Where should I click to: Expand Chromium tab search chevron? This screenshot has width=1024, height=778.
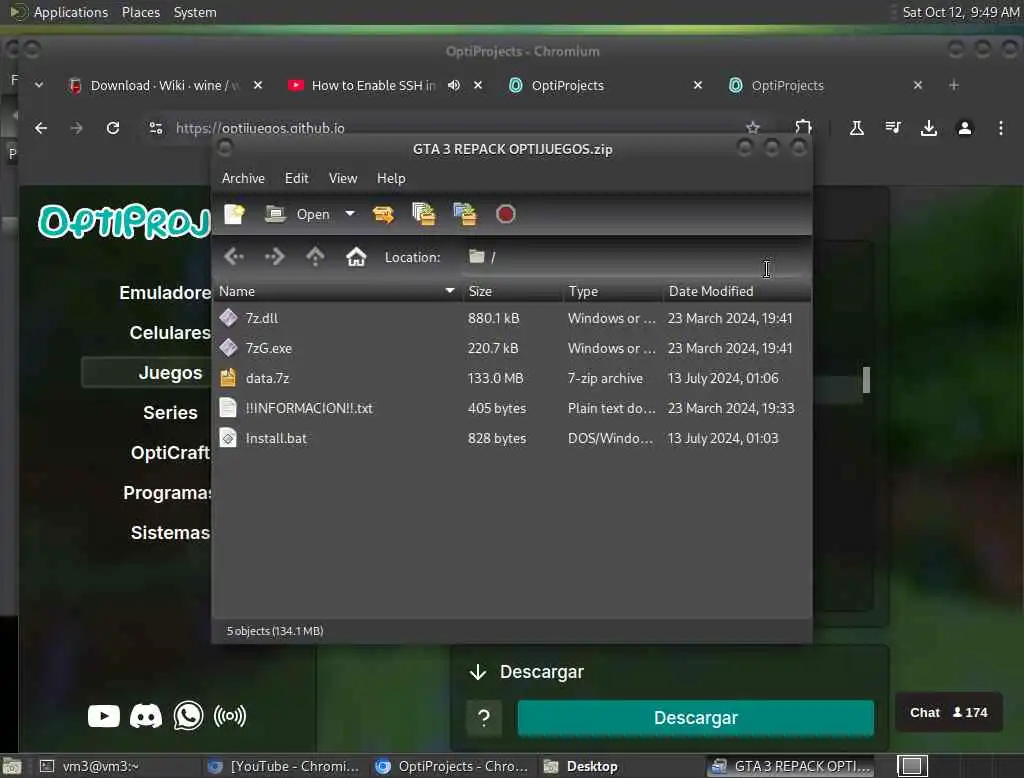click(39, 85)
